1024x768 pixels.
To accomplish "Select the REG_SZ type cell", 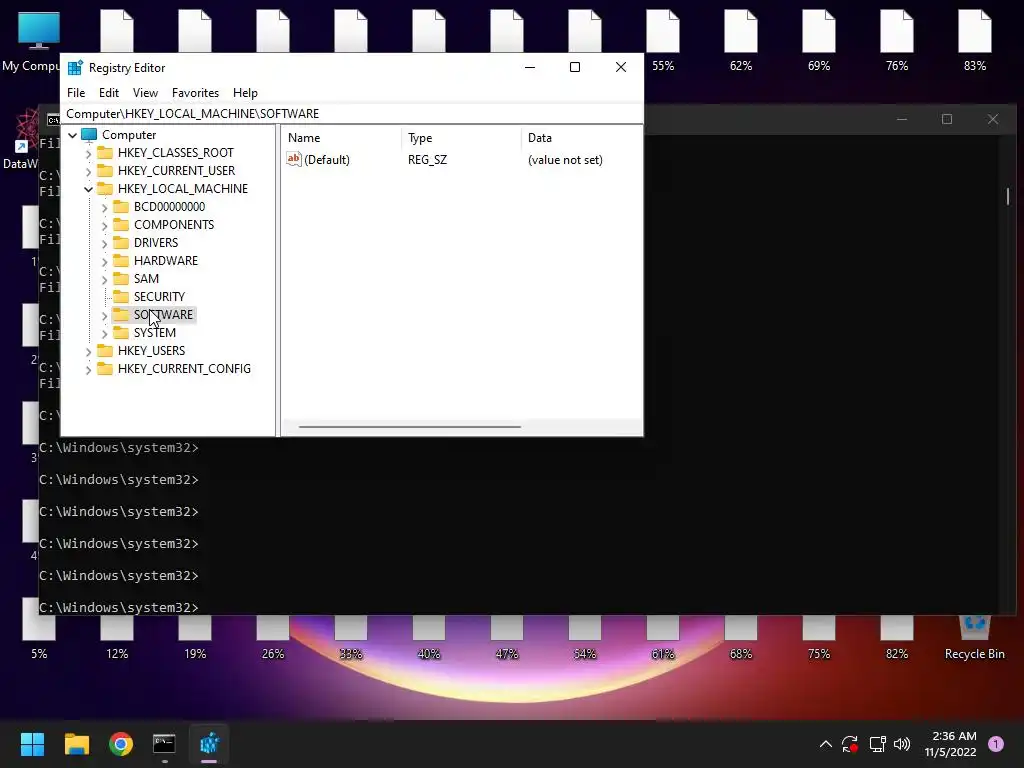I will pyautogui.click(x=427, y=160).
